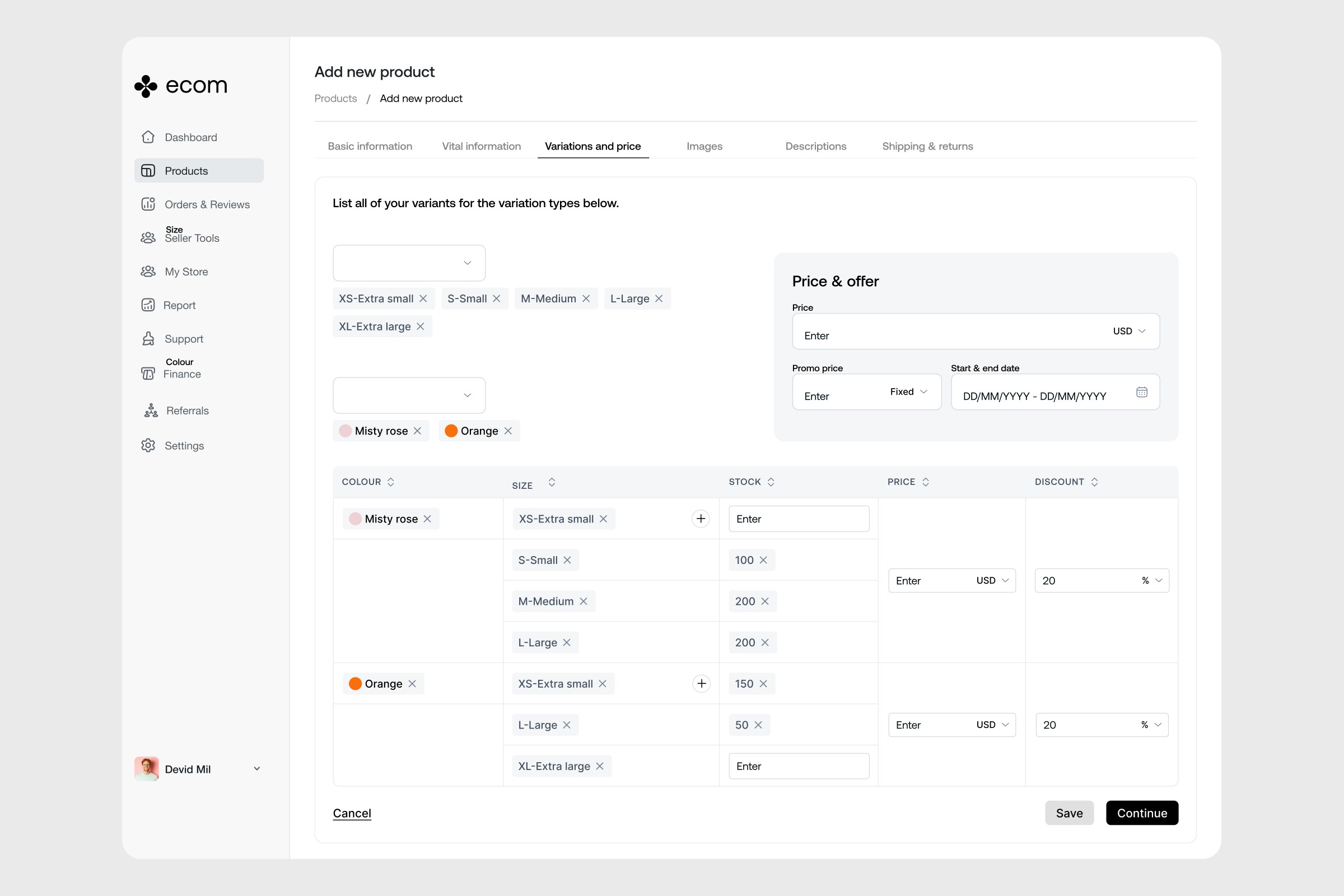Image resolution: width=1344 pixels, height=896 pixels.
Task: Click the Misty rose colour swatch in the table row
Action: pyautogui.click(x=356, y=519)
